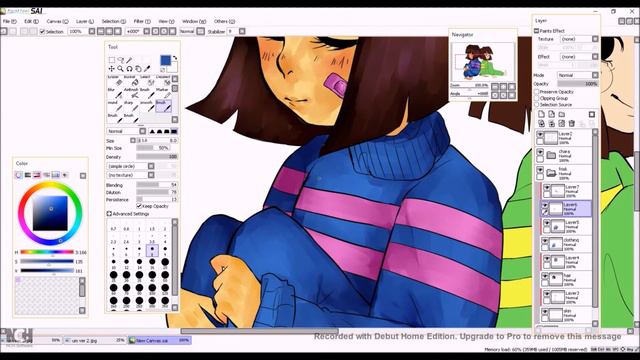Select the Rotate canvas tool
Image resolution: width=640 pixels, height=360 pixels.
pyautogui.click(x=129, y=69)
